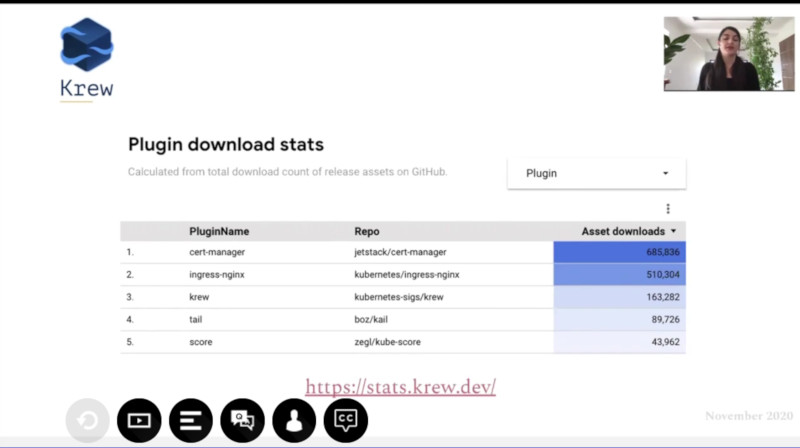Click the Krew wordmark text
The width and height of the screenshot is (800, 448).
point(86,88)
